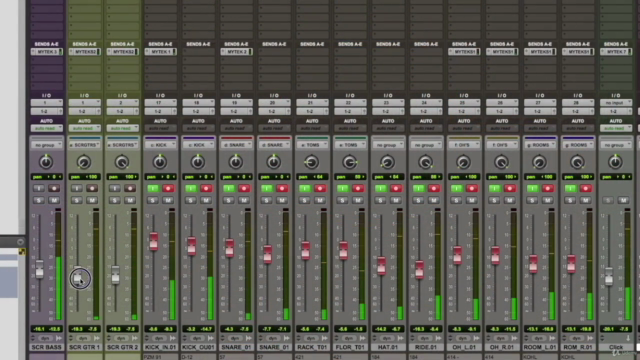Open dyn automation indicator on KICK_IN.01
This screenshot has width=640, height=360.
159,338
